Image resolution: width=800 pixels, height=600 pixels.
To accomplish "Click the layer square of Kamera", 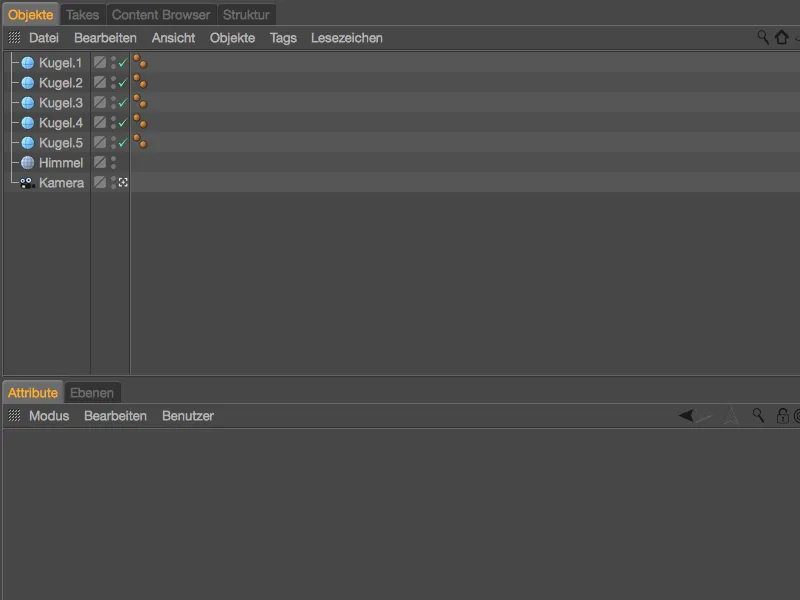I will 100,182.
